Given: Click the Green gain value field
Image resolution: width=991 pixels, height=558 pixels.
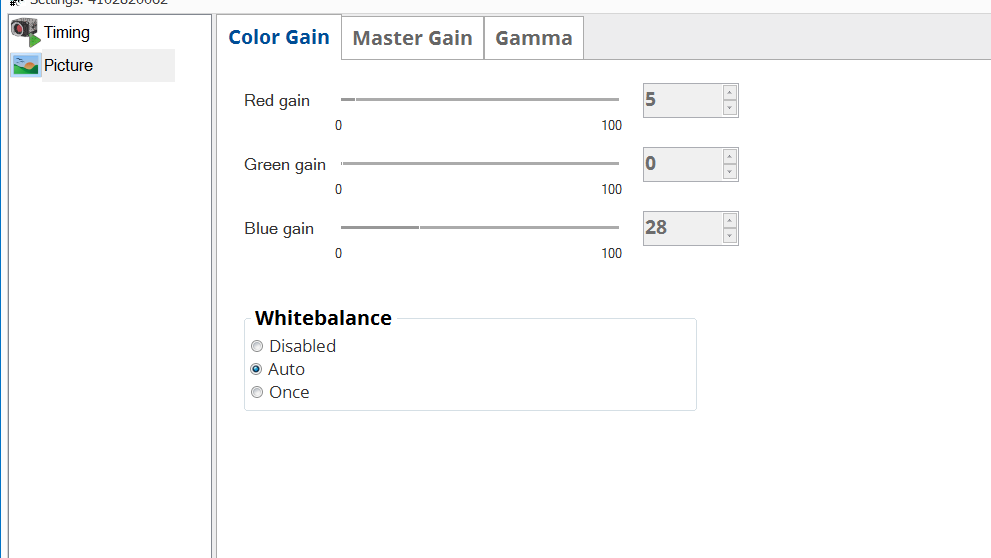Looking at the screenshot, I should 682,164.
